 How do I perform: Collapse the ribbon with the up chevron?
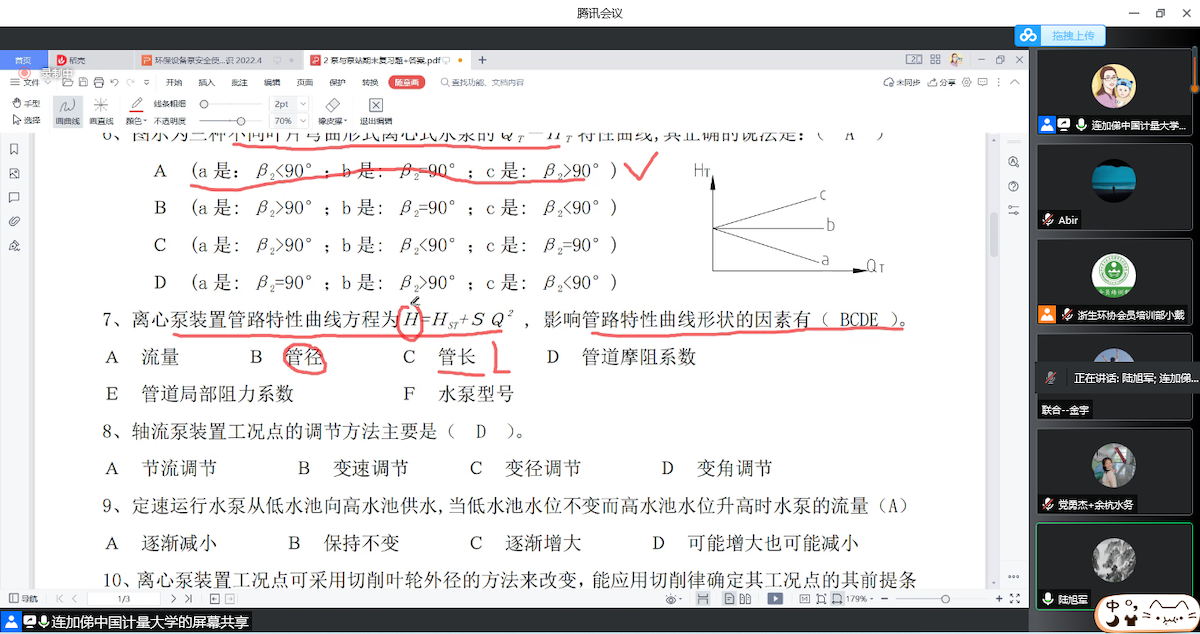tap(1014, 82)
